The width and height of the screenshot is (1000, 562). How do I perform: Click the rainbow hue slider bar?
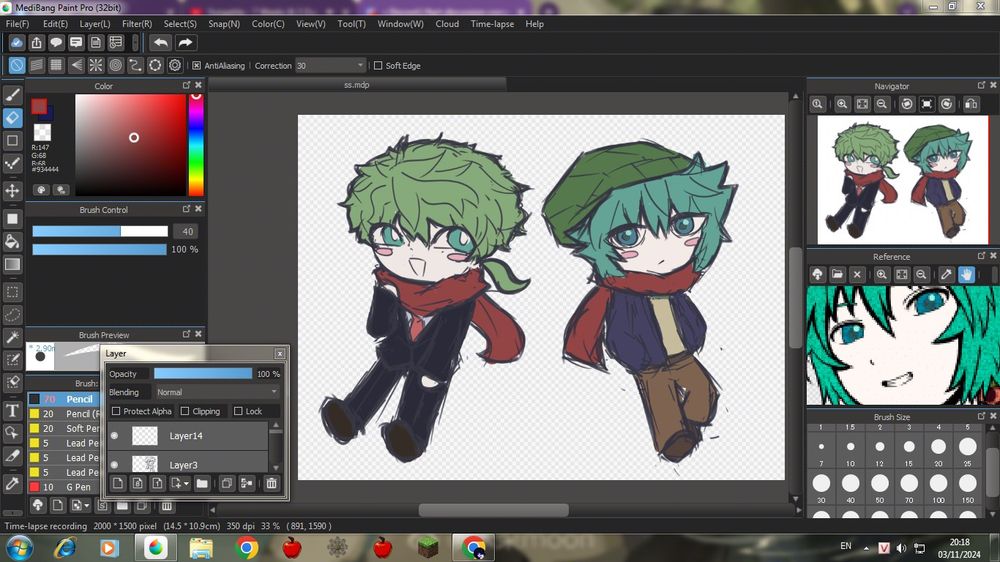pyautogui.click(x=196, y=146)
